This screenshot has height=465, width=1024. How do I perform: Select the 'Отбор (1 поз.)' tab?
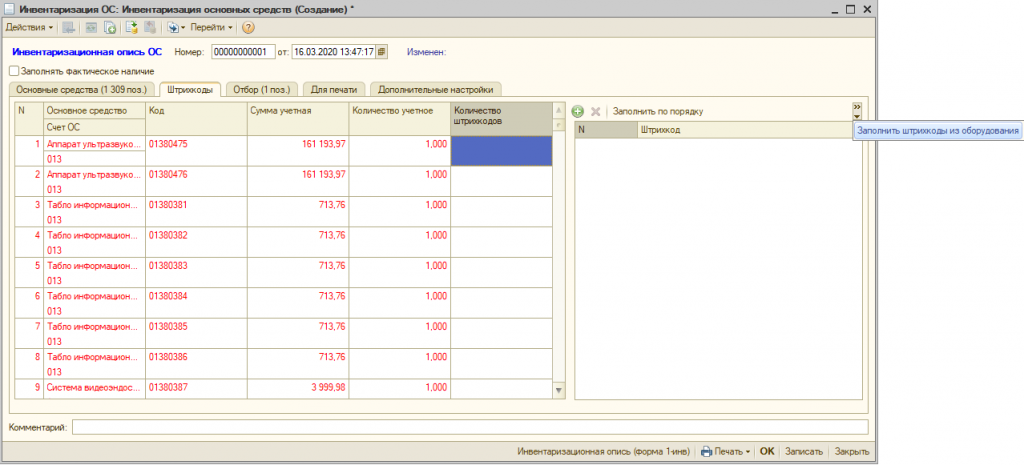click(261, 90)
